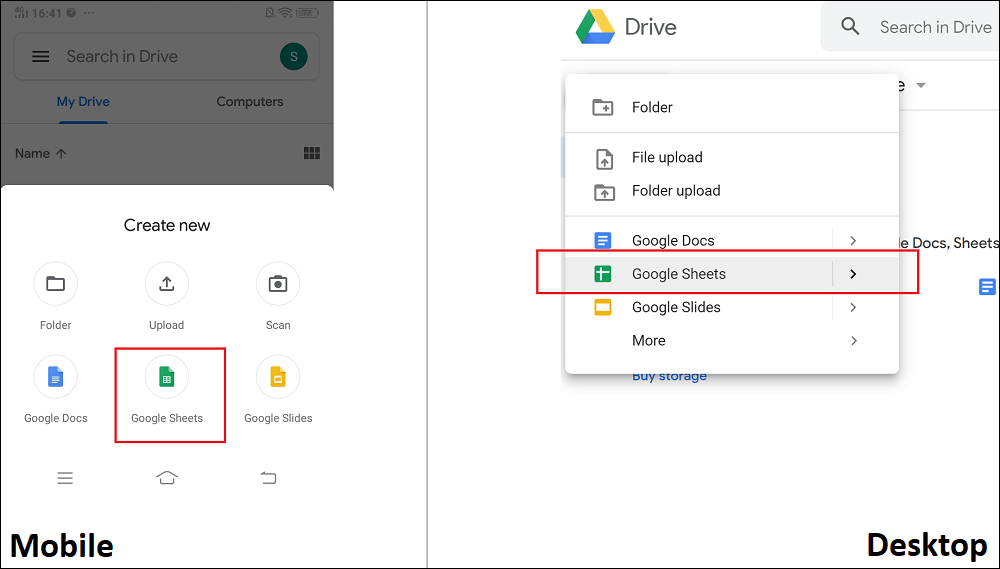Screen dimensions: 1000x569
Task: Create a new Folder in mobile Drive
Action: 55,283
